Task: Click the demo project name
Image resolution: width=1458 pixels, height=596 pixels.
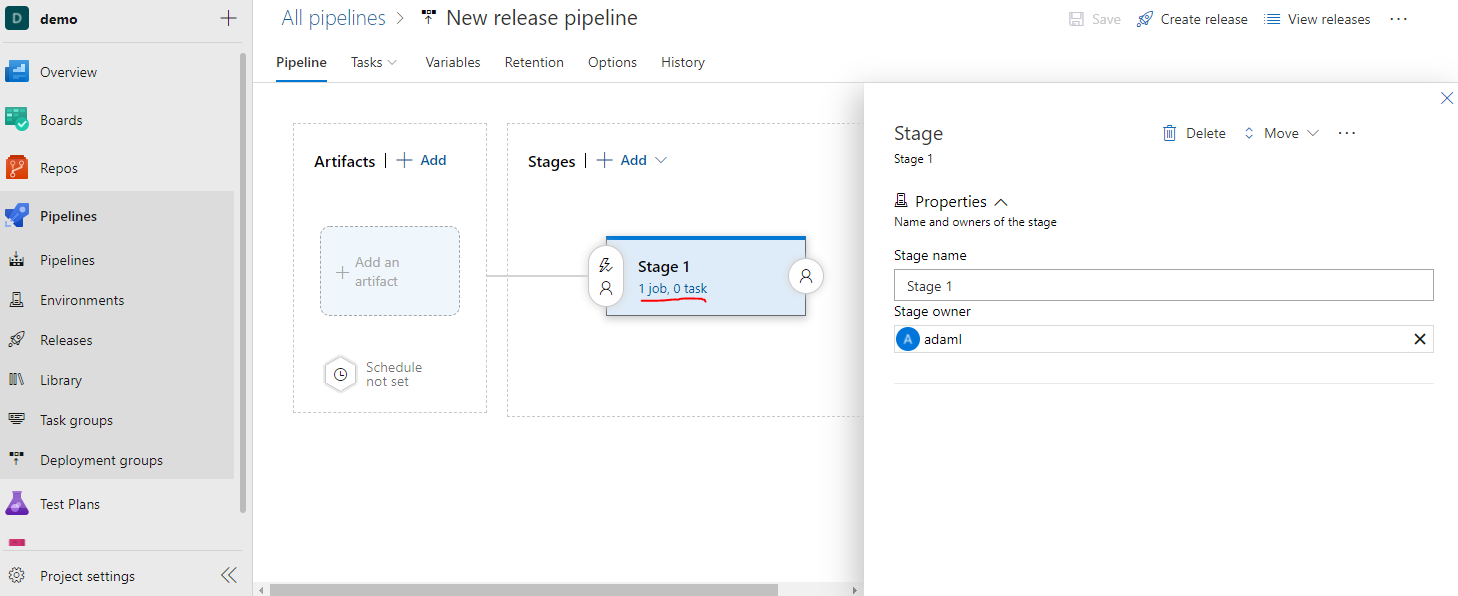Action: click(x=58, y=19)
